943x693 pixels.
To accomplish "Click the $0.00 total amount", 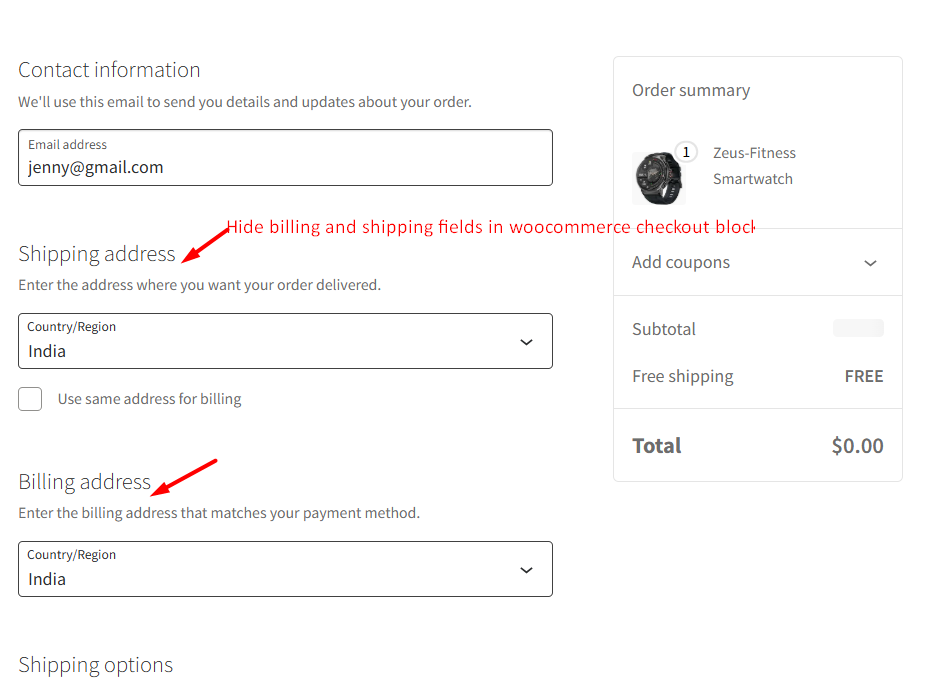I will [857, 446].
